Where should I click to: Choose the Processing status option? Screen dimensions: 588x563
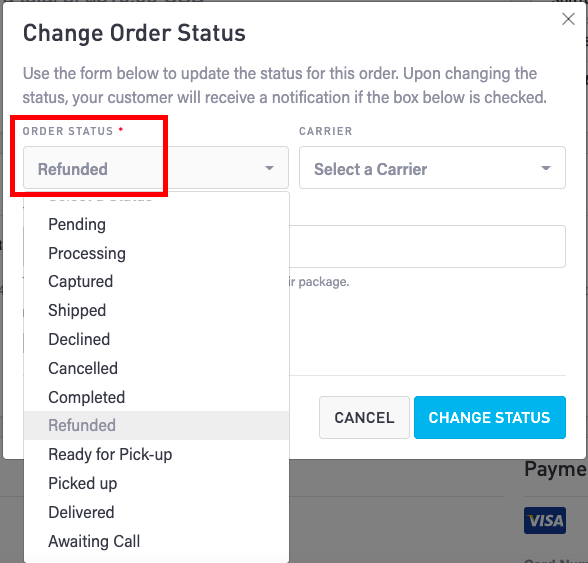pos(156,253)
